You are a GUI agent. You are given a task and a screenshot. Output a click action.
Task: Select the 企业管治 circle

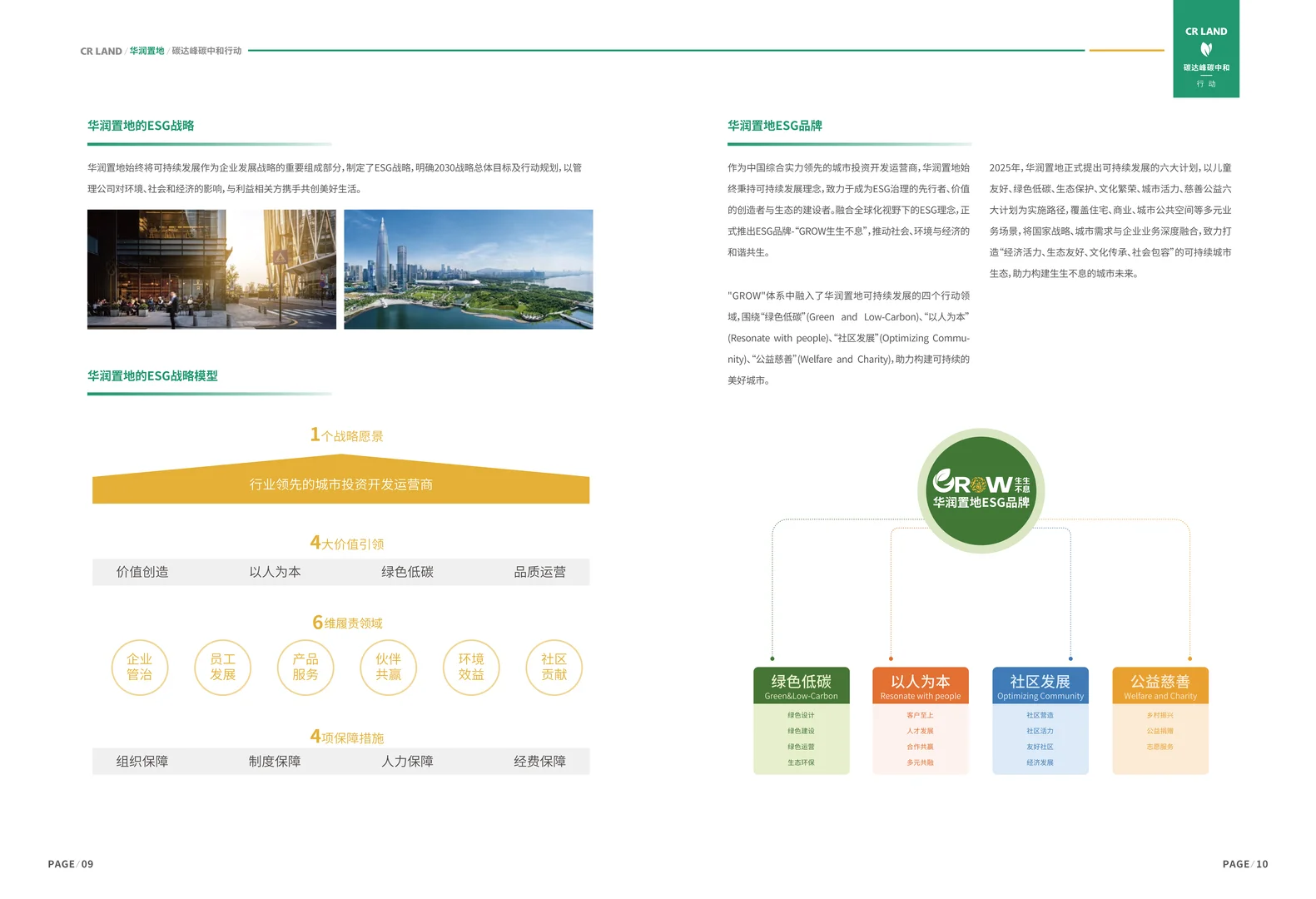pos(140,668)
